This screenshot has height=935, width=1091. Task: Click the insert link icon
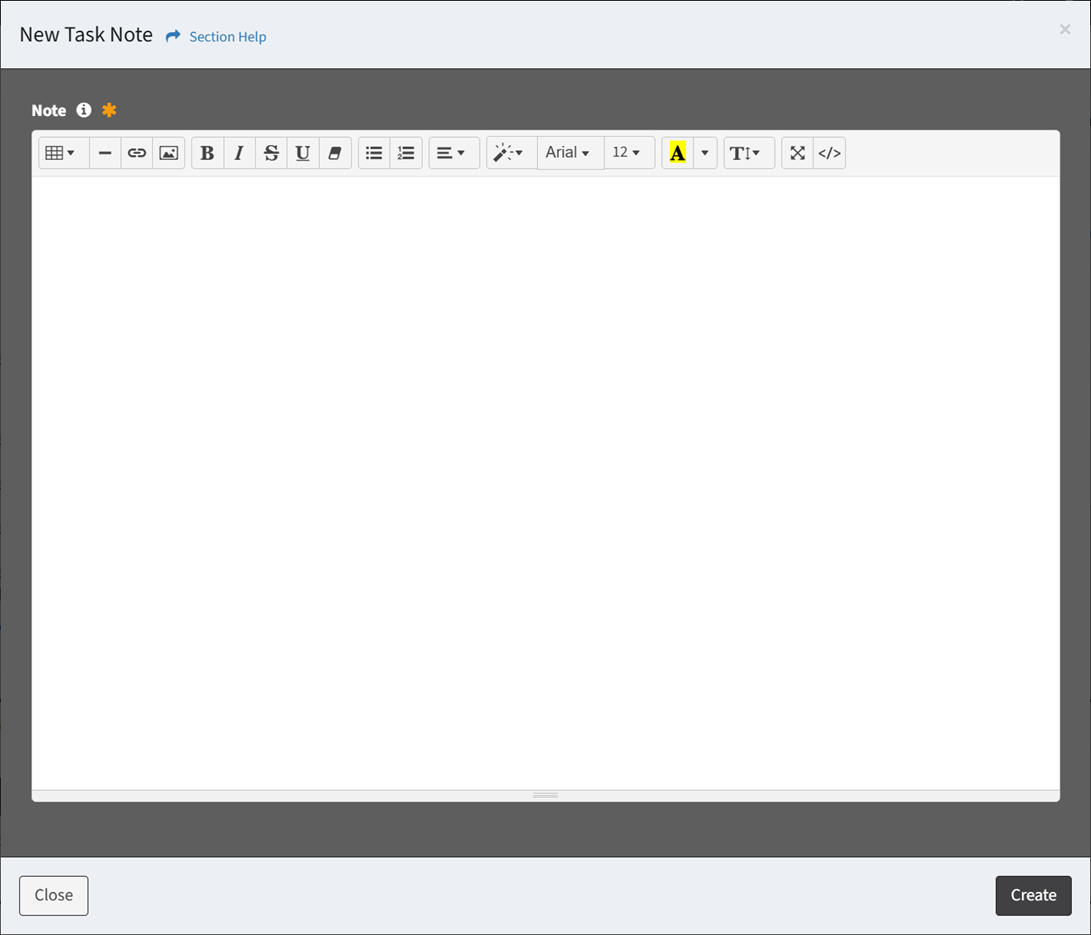click(137, 153)
